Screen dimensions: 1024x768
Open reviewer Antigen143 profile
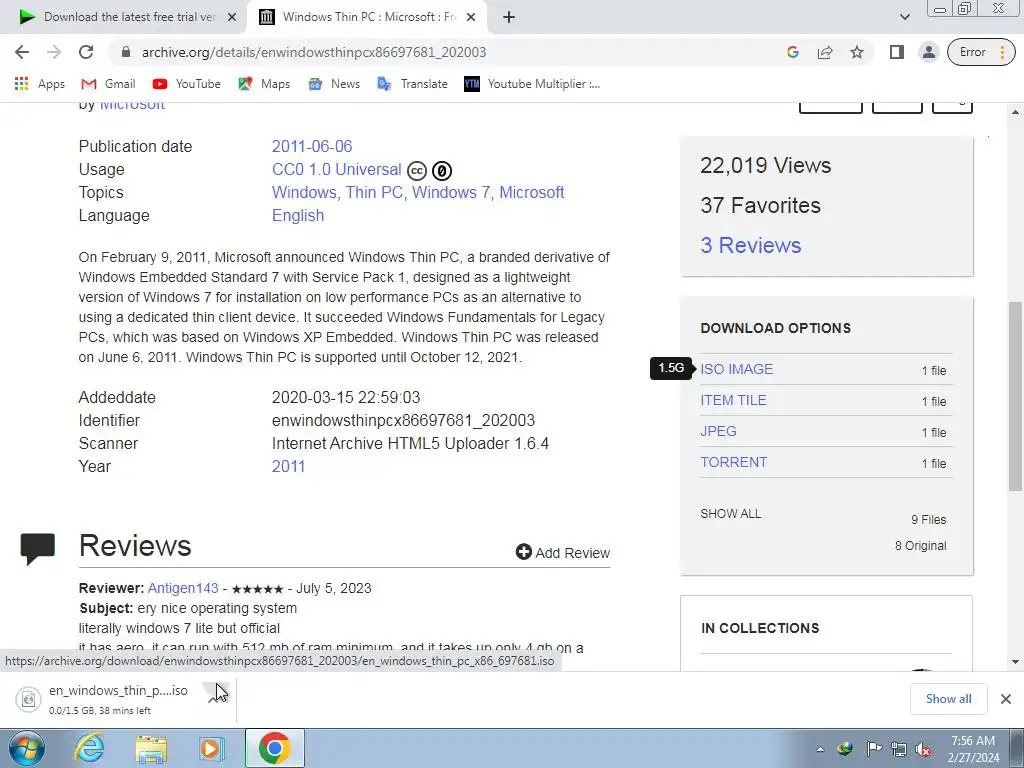click(183, 588)
